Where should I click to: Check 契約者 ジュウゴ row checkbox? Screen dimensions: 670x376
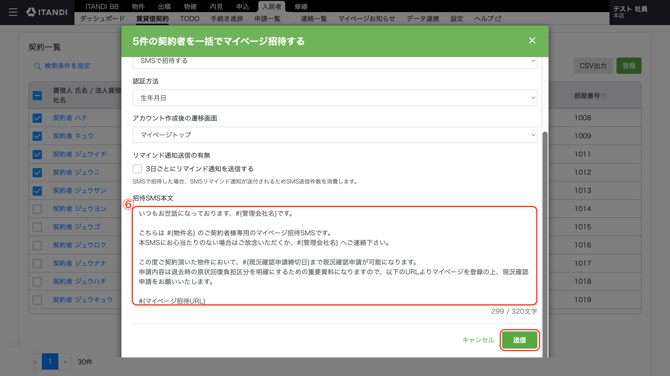tap(37, 227)
